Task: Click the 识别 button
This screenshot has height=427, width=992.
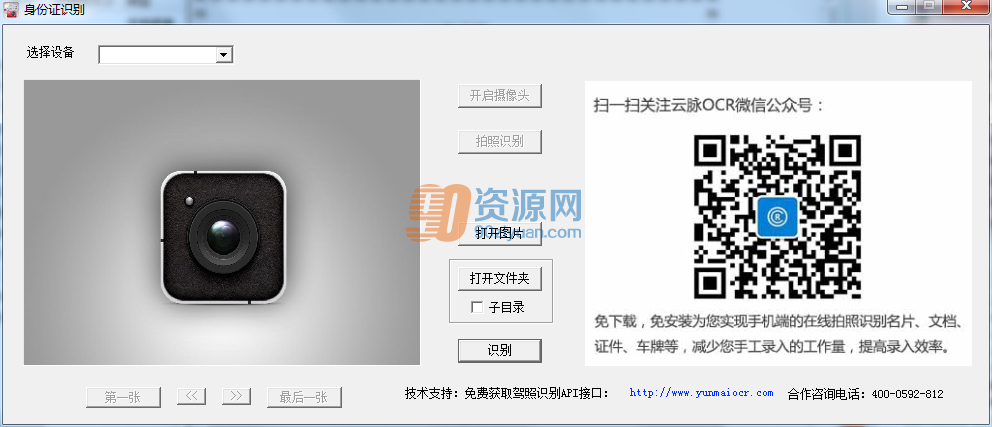Action: 500,350
